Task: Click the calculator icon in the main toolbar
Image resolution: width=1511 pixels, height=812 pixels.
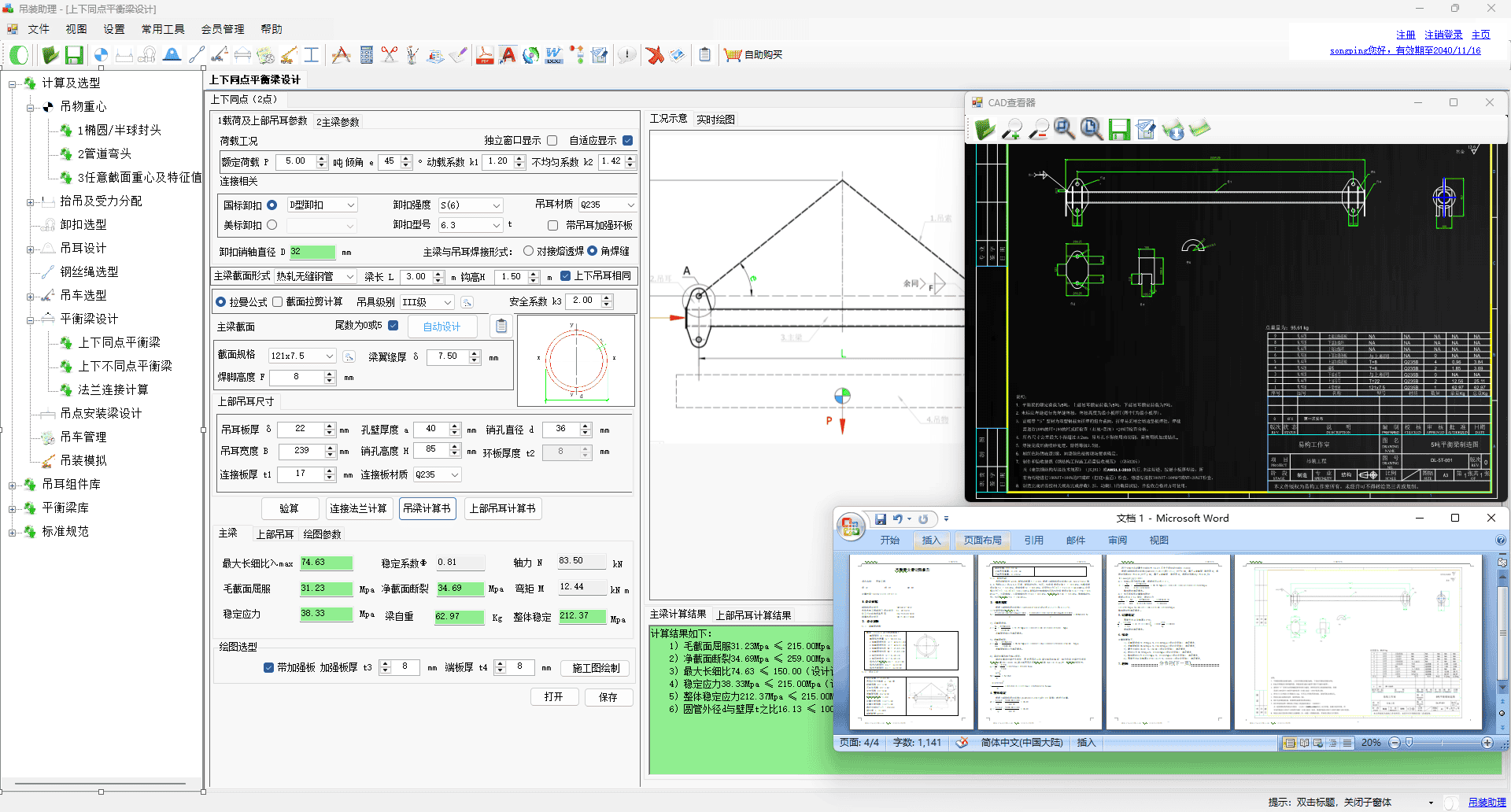Action: coord(366,55)
